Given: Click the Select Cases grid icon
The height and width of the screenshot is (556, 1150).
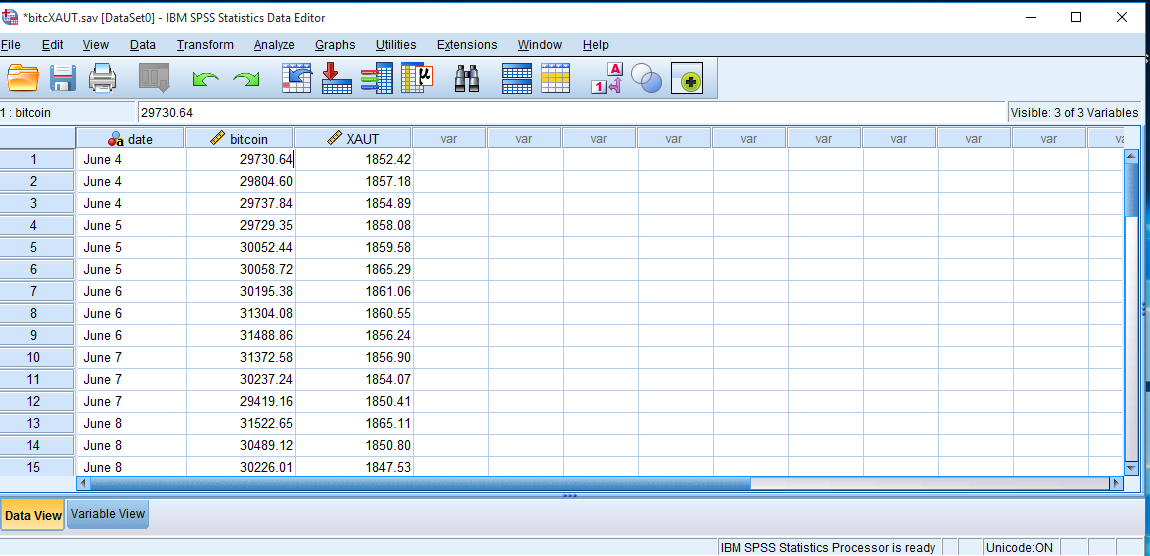Looking at the screenshot, I should click(x=555, y=78).
